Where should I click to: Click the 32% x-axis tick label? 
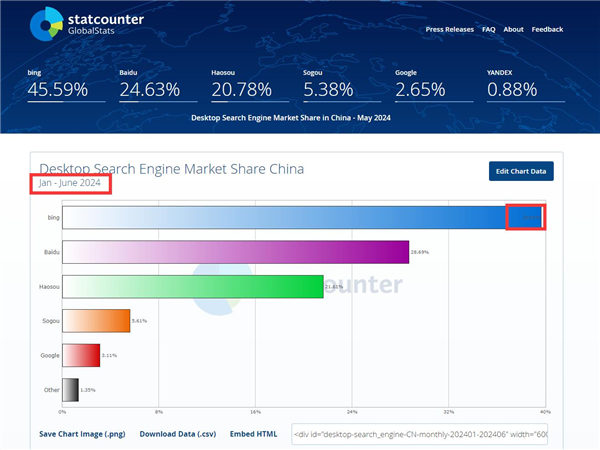click(449, 412)
